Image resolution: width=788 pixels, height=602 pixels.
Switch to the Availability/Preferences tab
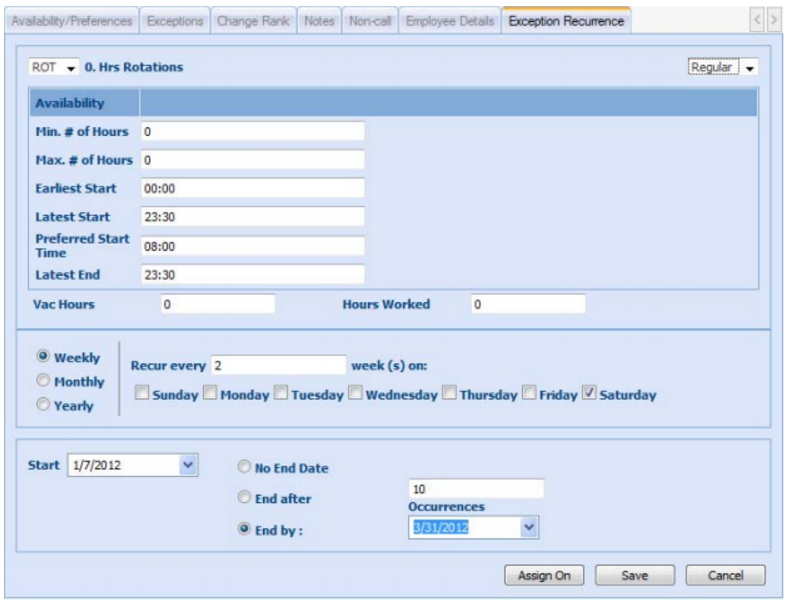point(69,20)
